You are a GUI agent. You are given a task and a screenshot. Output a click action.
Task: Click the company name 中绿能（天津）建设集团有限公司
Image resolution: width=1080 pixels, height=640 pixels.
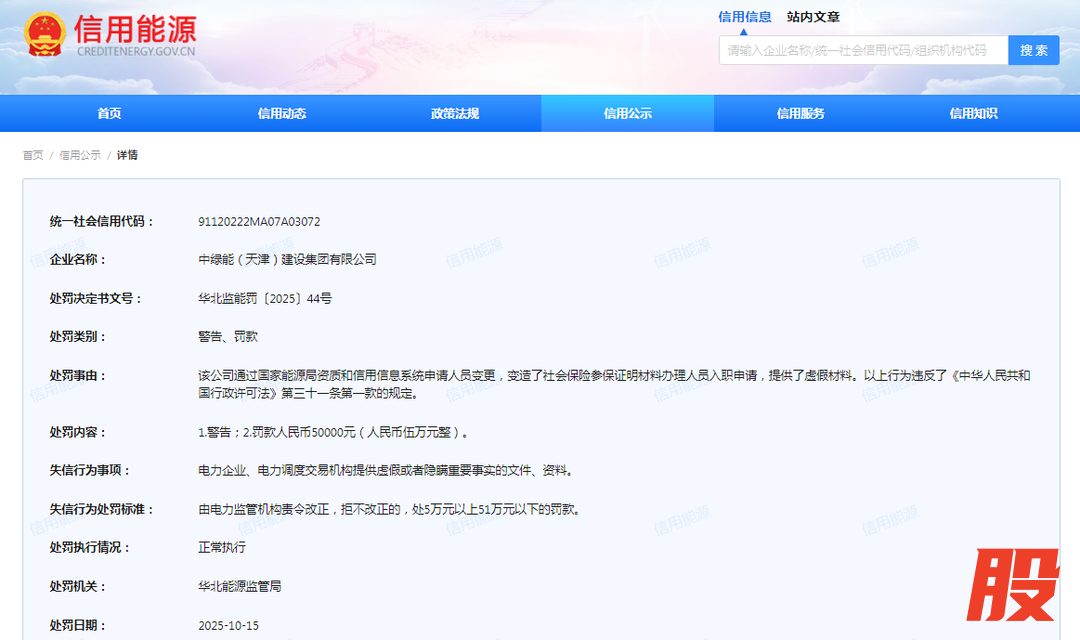tap(287, 260)
